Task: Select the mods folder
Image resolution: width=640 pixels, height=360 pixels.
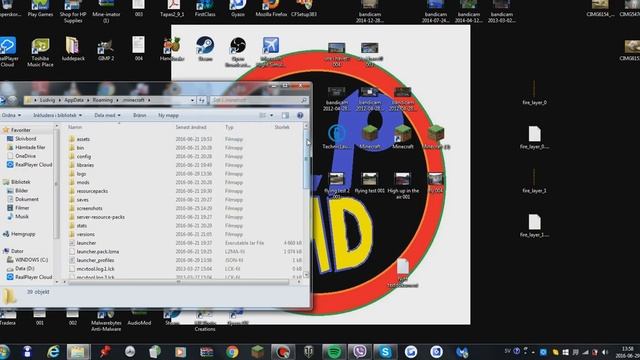Action: click(82, 182)
